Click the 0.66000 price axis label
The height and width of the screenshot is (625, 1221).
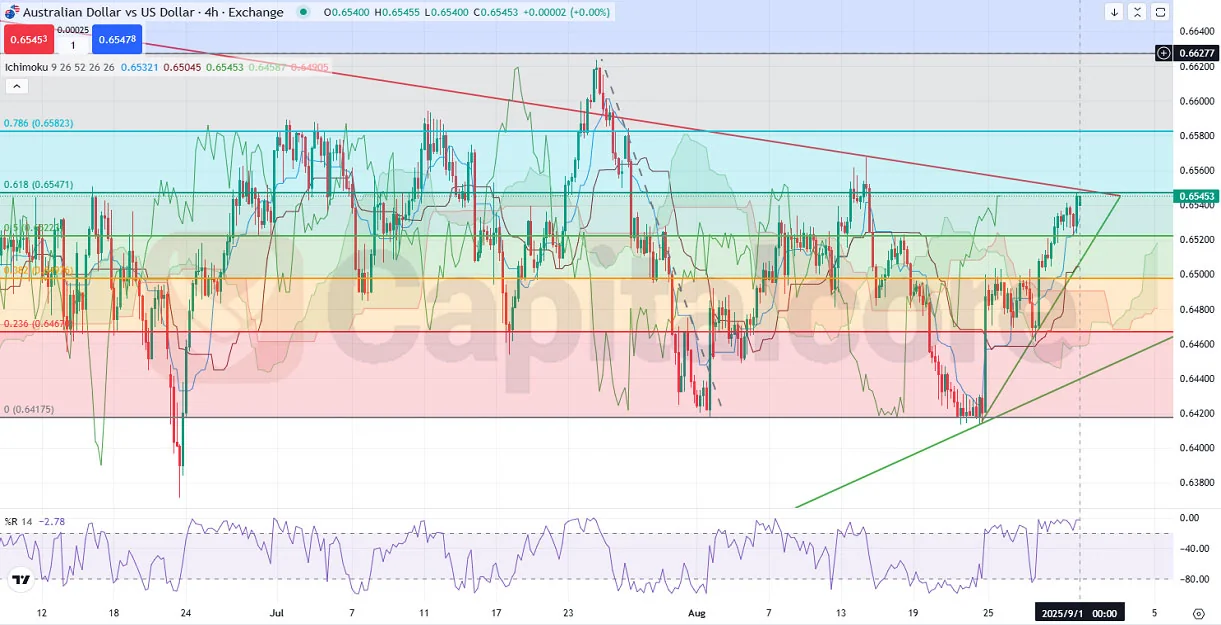(1196, 101)
